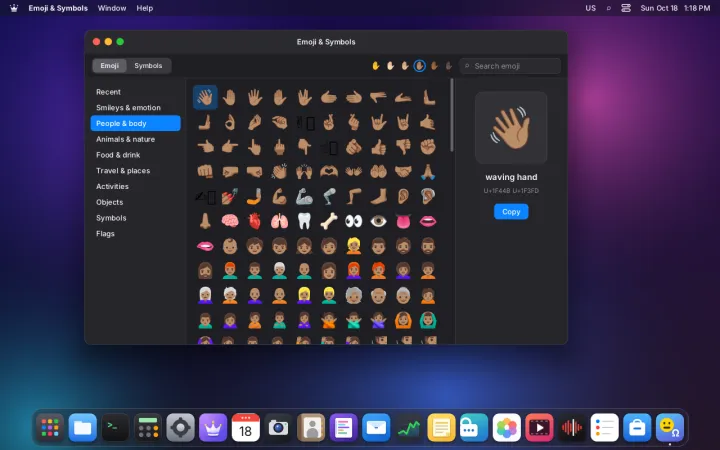Viewport: 720px width, 450px height.
Task: Open the Calendar dock icon
Action: point(246,428)
